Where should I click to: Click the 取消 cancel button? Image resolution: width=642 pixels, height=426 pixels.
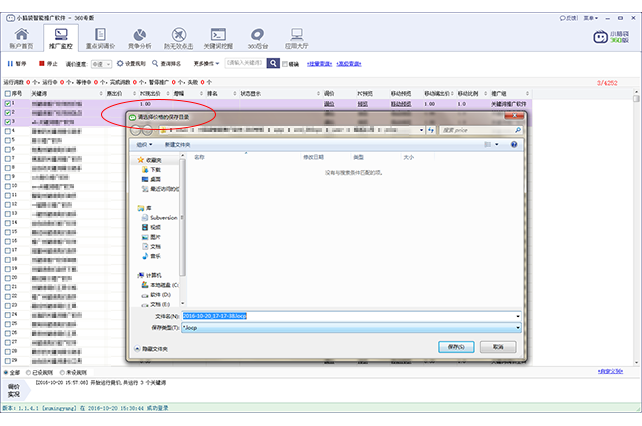tap(497, 346)
